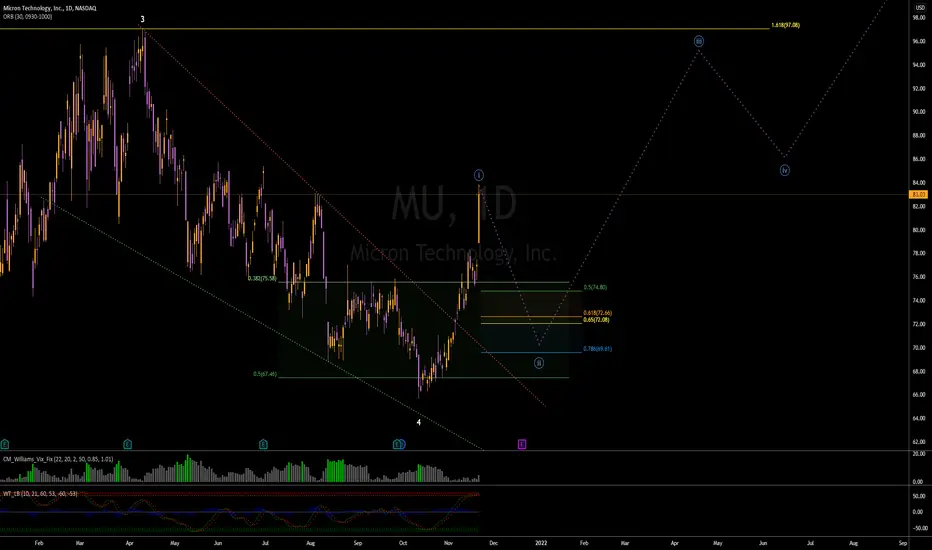The height and width of the screenshot is (550, 932).
Task: Select the 0.65(72.08) Fibonacci label
Action: tap(596, 320)
